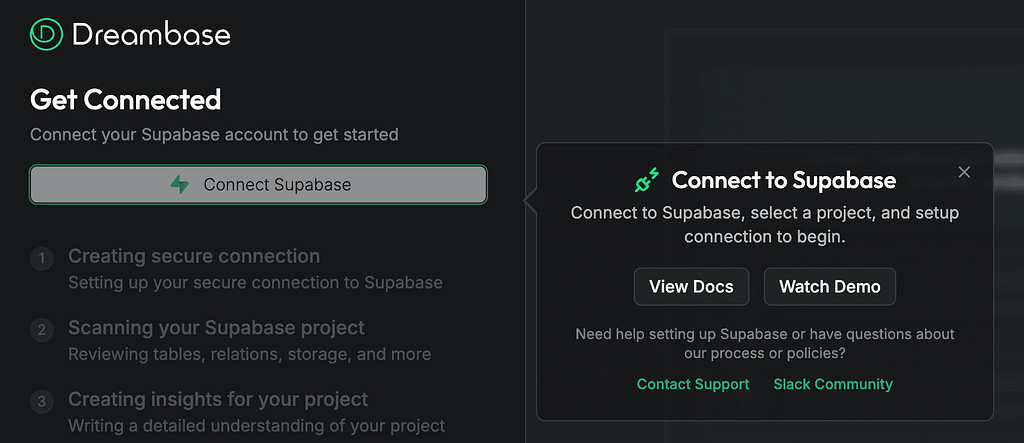
Task: Click the Dreambase circular logo icon
Action: coord(46,34)
